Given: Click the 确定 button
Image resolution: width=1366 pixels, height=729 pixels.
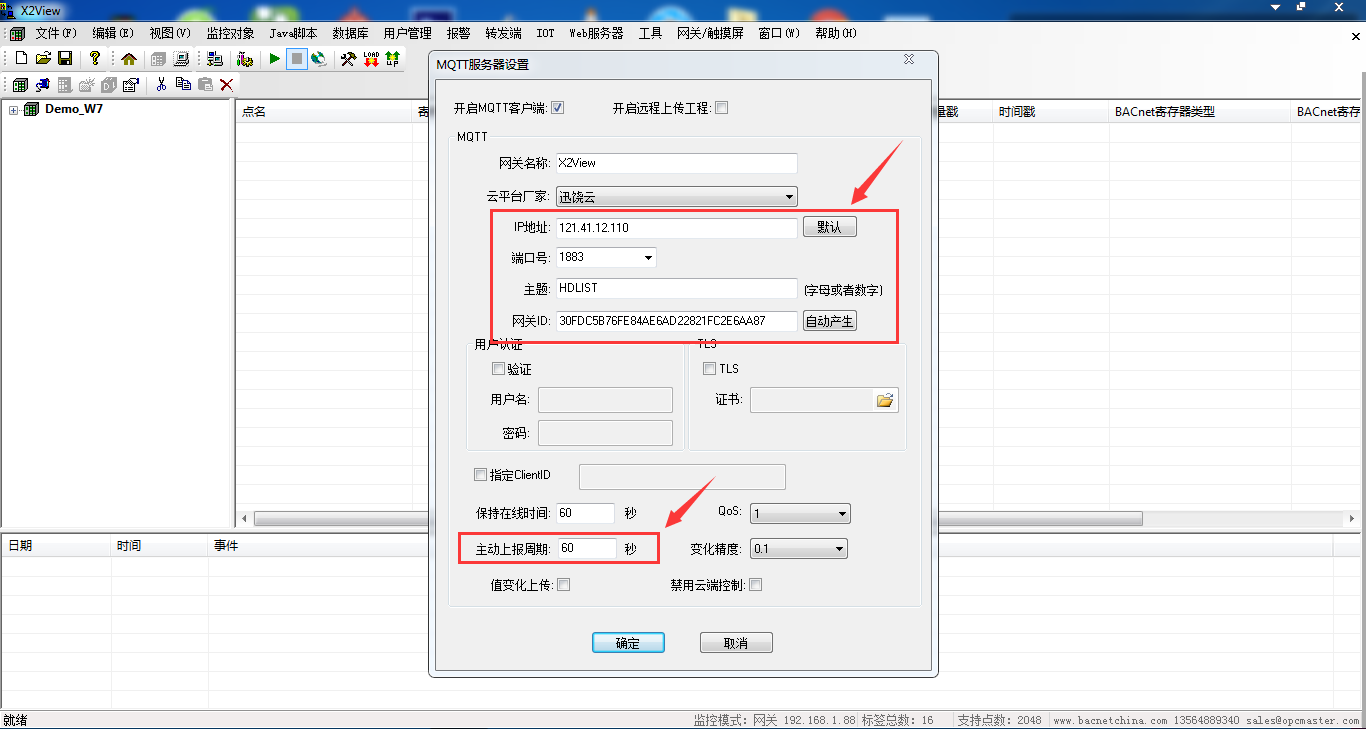Looking at the screenshot, I should click(x=628, y=643).
